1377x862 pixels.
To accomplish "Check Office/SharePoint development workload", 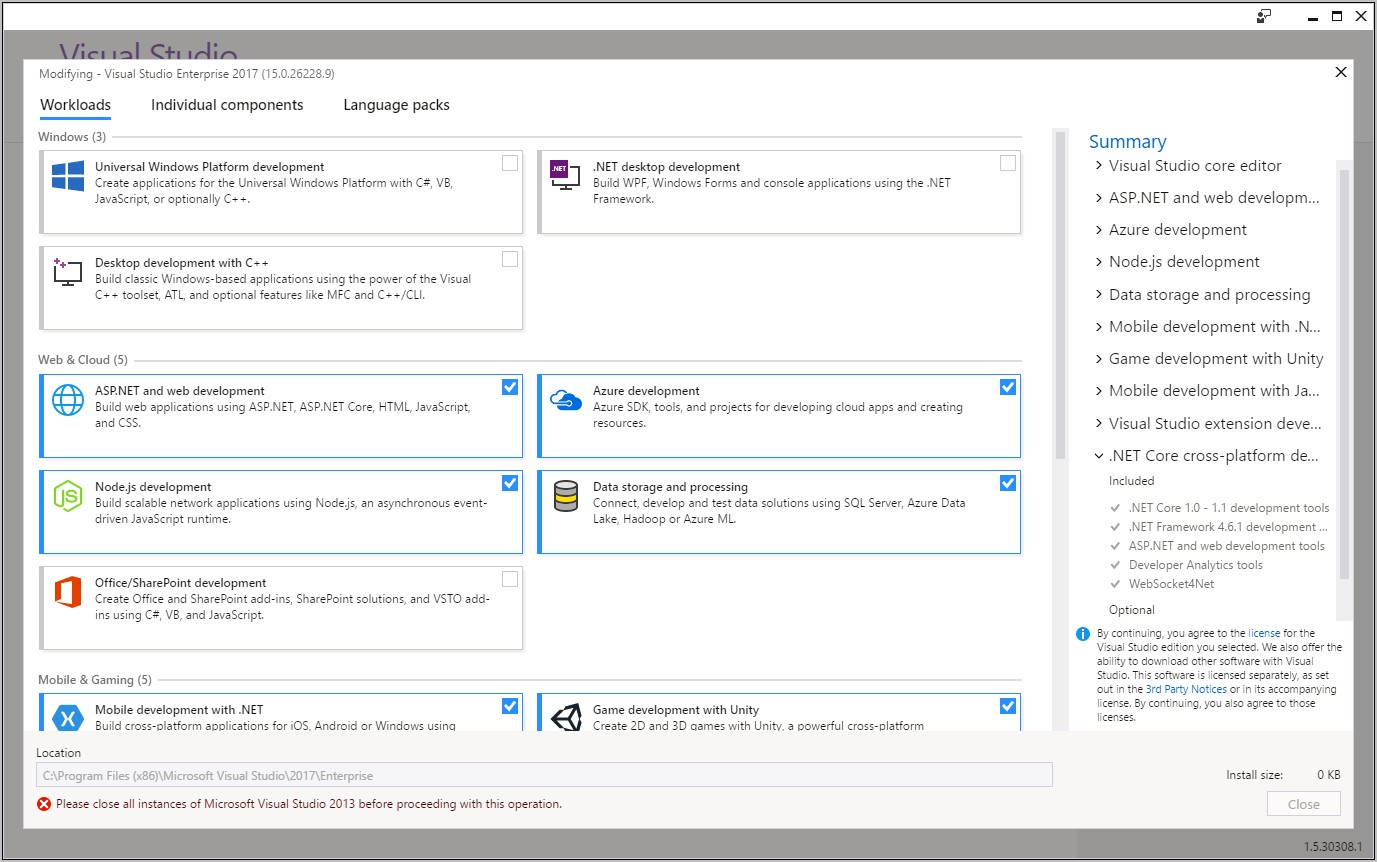I will point(510,579).
